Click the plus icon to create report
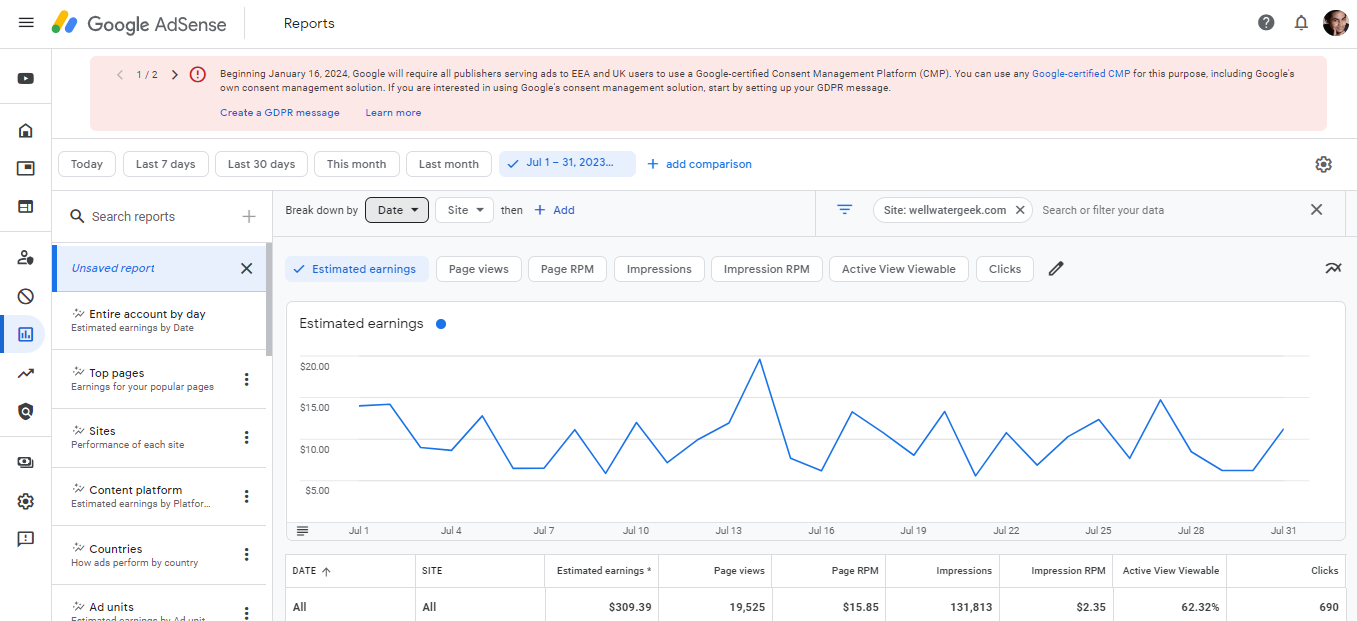This screenshot has width=1357, height=621. [x=249, y=216]
